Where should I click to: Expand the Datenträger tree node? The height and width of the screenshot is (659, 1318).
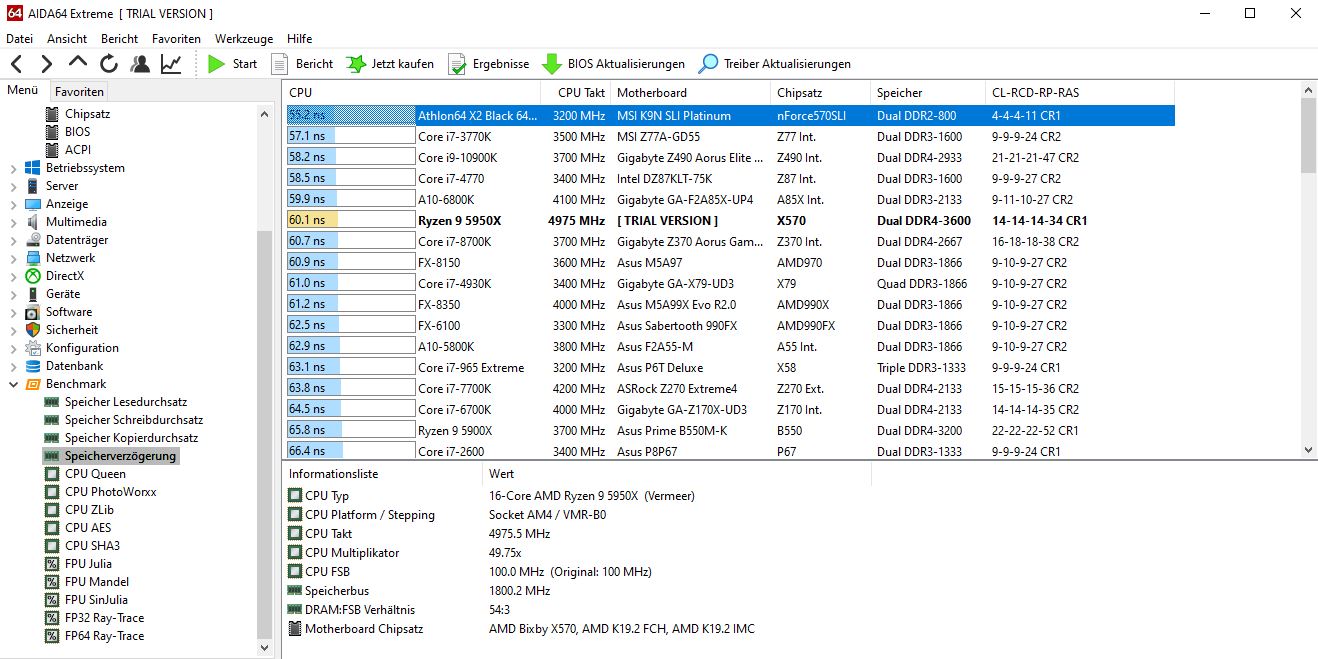pyautogui.click(x=13, y=240)
